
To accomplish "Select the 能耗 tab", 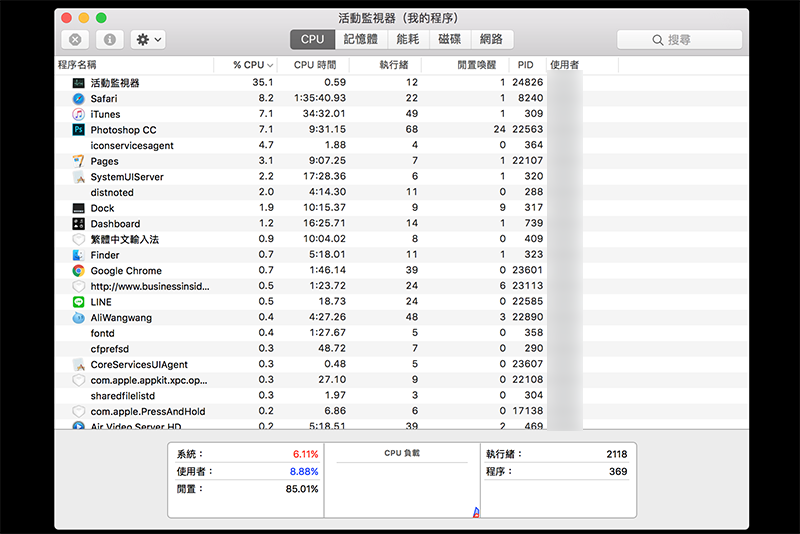I will pos(408,40).
